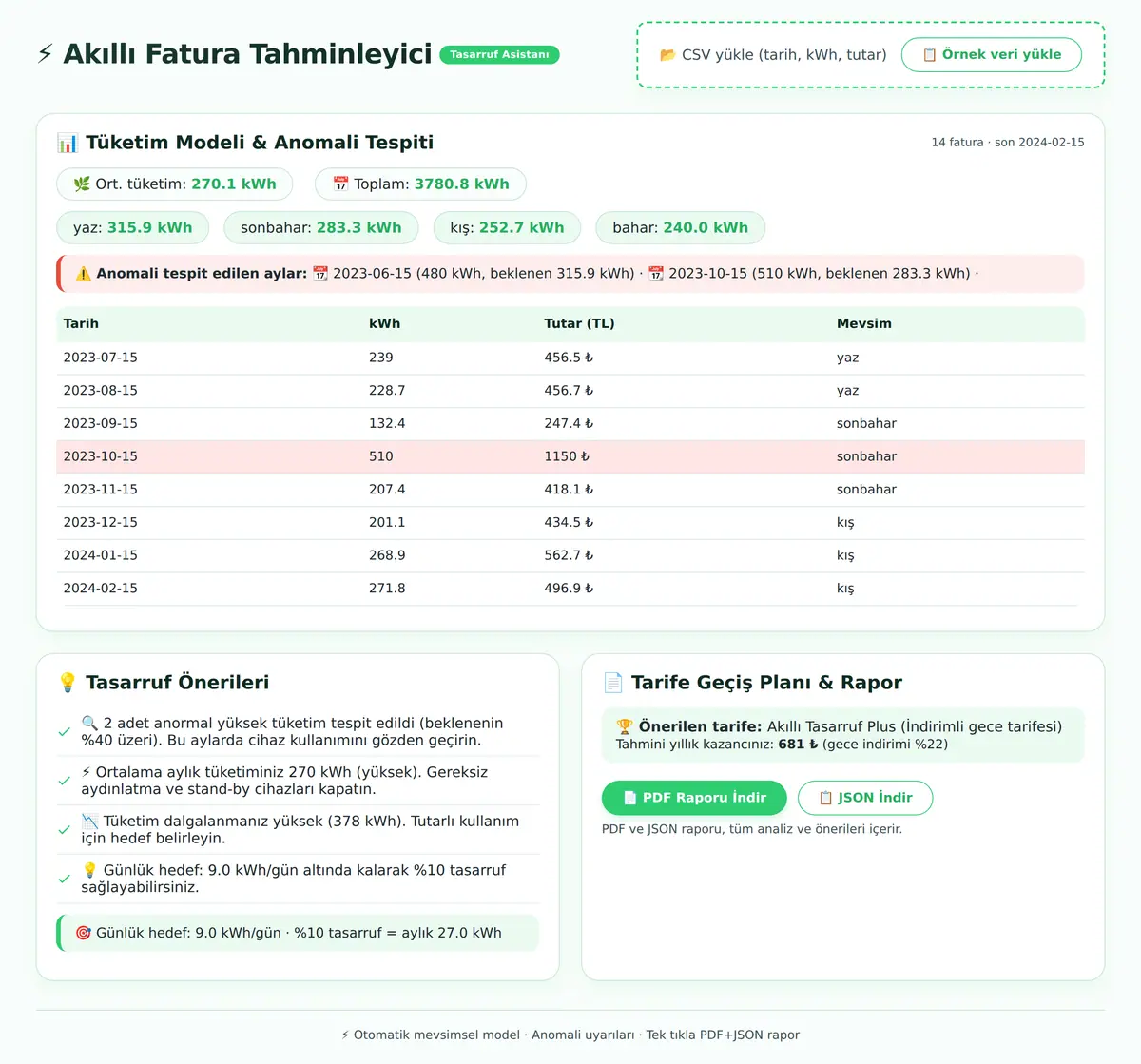This screenshot has height=1064, width=1141.
Task: Click the lightbulb icon beside Tasarruf Önerileri
Action: coord(68,683)
